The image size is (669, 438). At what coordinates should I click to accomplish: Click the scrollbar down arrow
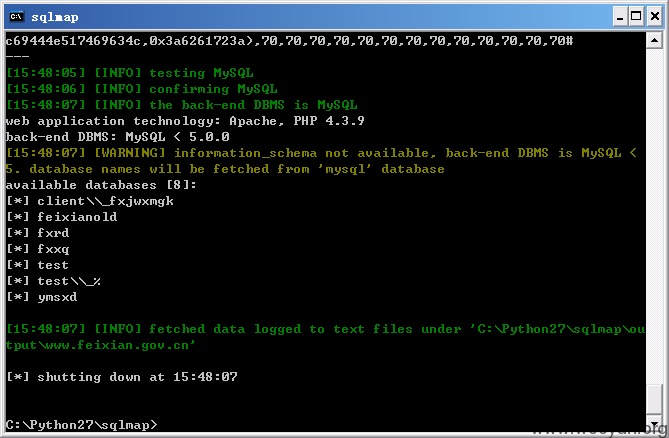pos(654,423)
